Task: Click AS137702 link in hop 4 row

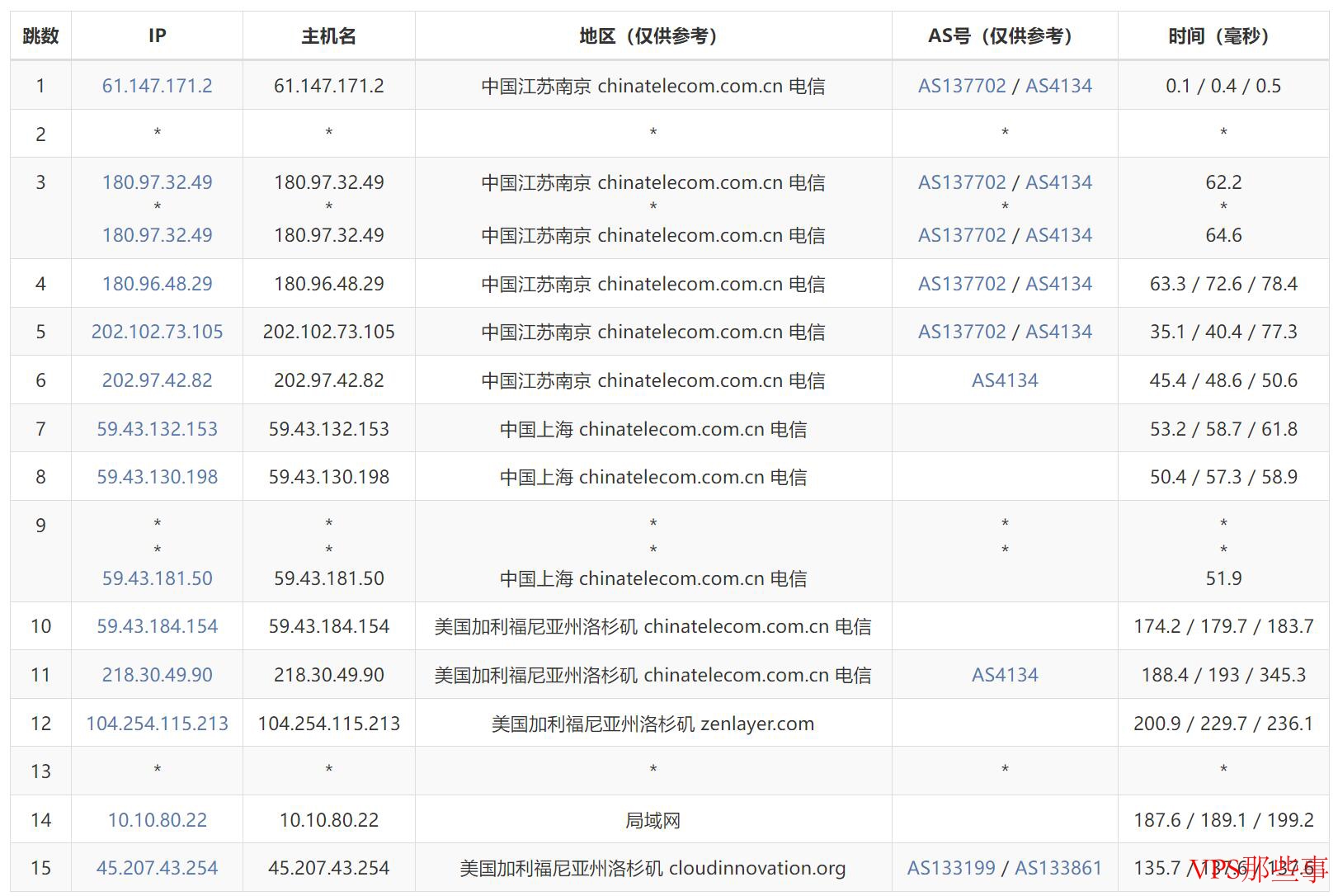Action: tap(962, 284)
